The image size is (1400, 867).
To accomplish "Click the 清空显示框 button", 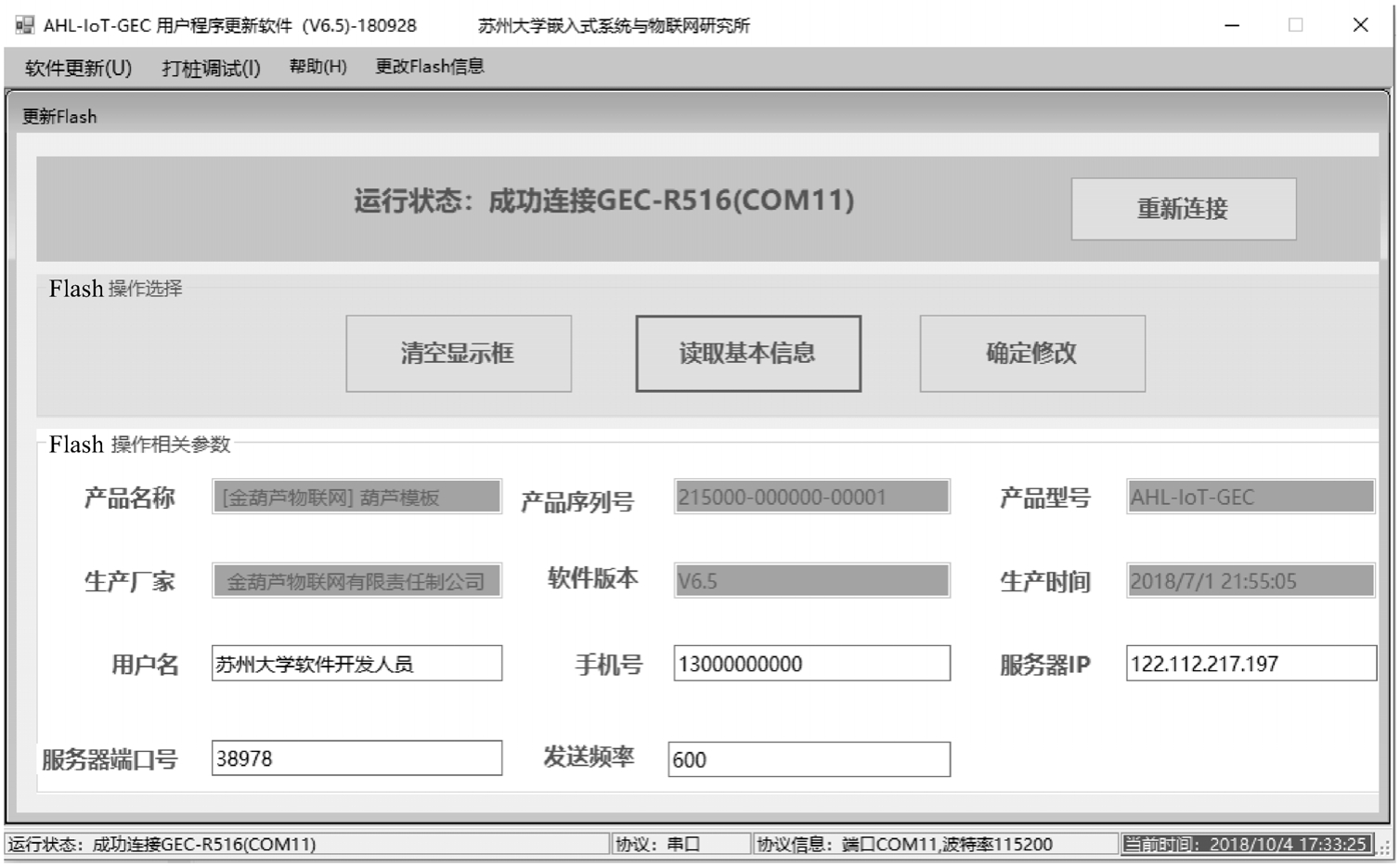I will click(458, 354).
